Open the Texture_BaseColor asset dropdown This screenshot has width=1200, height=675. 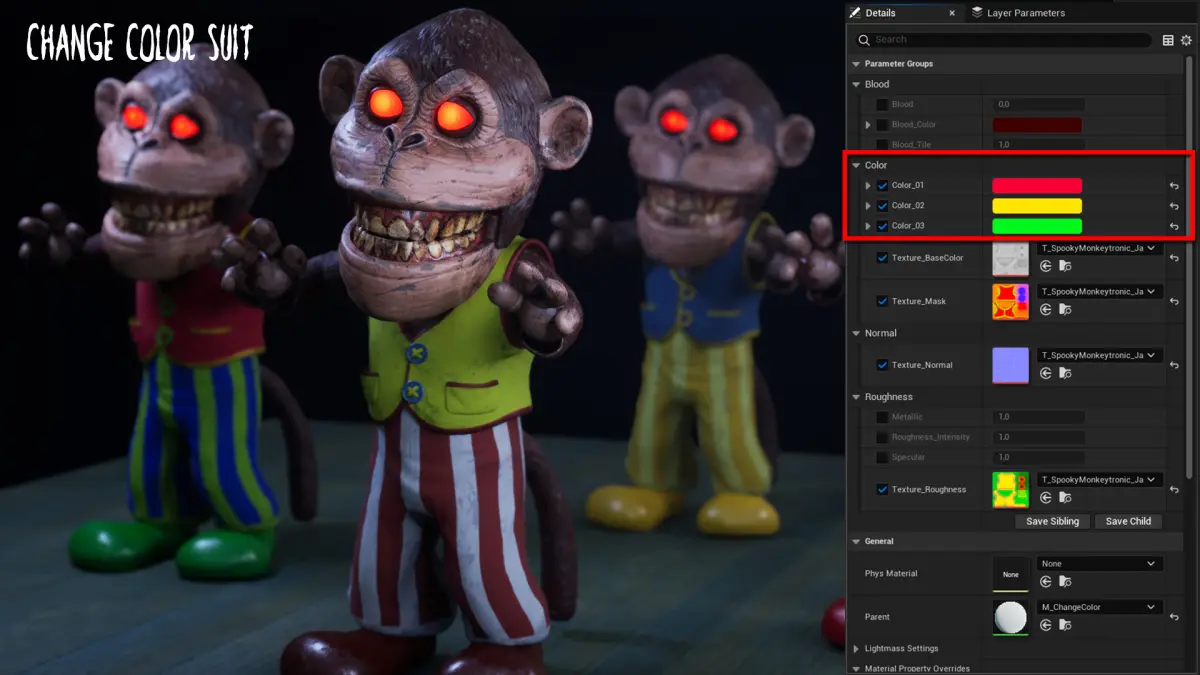(x=1099, y=248)
